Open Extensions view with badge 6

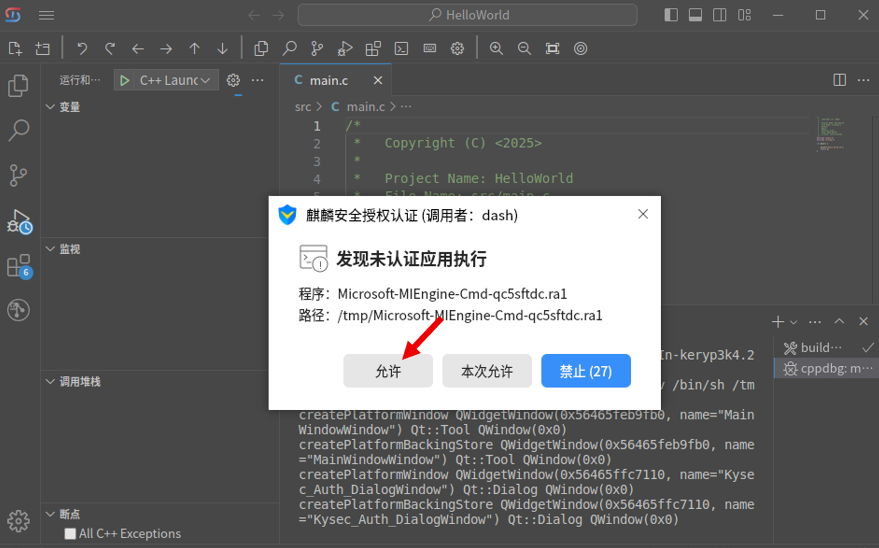(18, 266)
